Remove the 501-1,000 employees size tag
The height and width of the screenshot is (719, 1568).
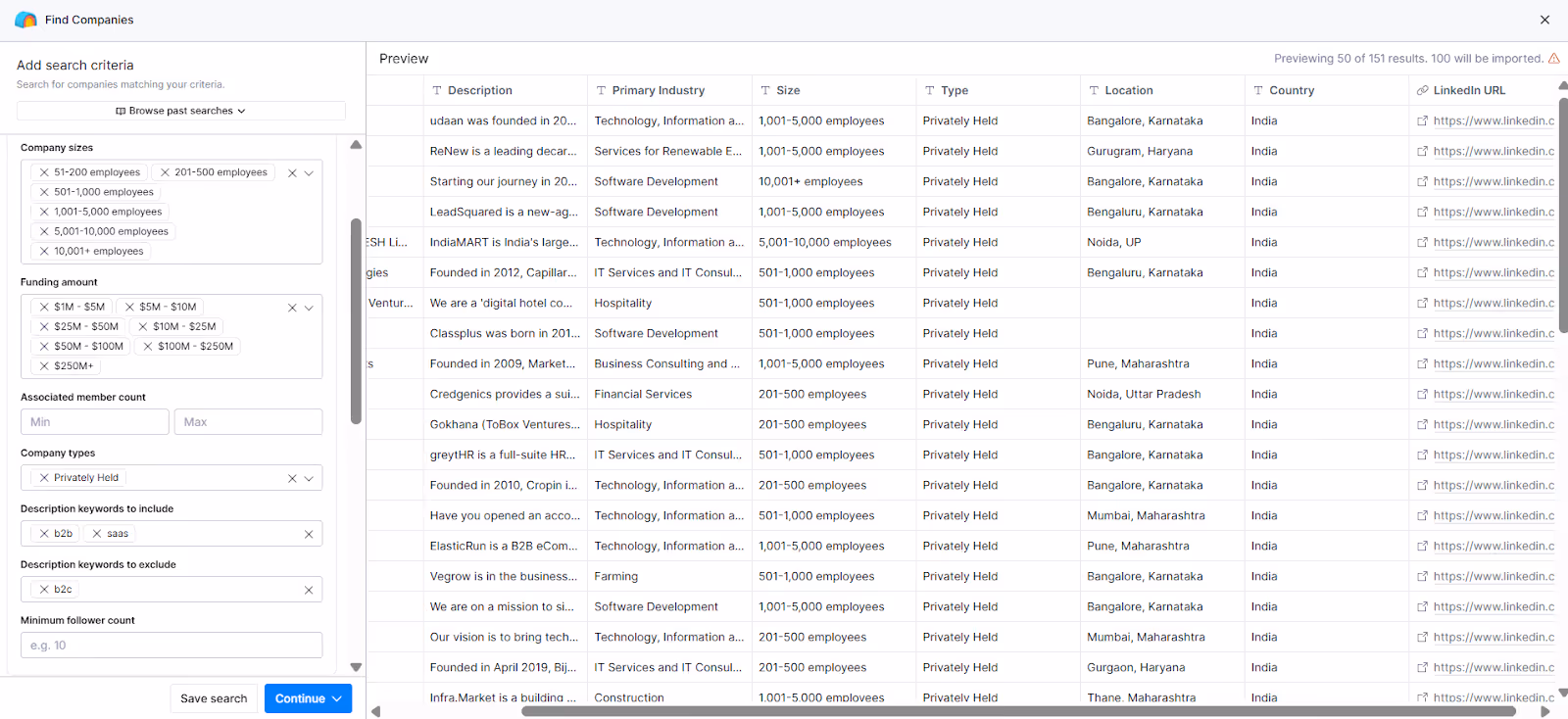tap(44, 192)
